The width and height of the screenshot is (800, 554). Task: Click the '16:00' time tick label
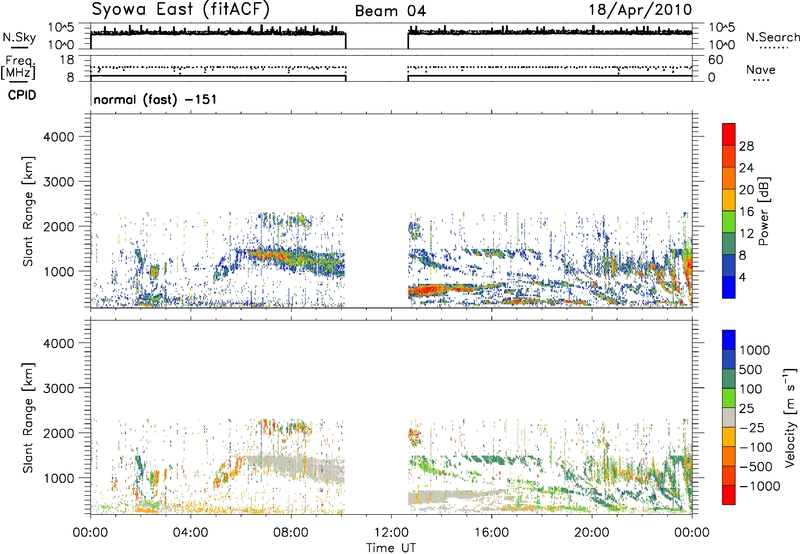tap(491, 533)
